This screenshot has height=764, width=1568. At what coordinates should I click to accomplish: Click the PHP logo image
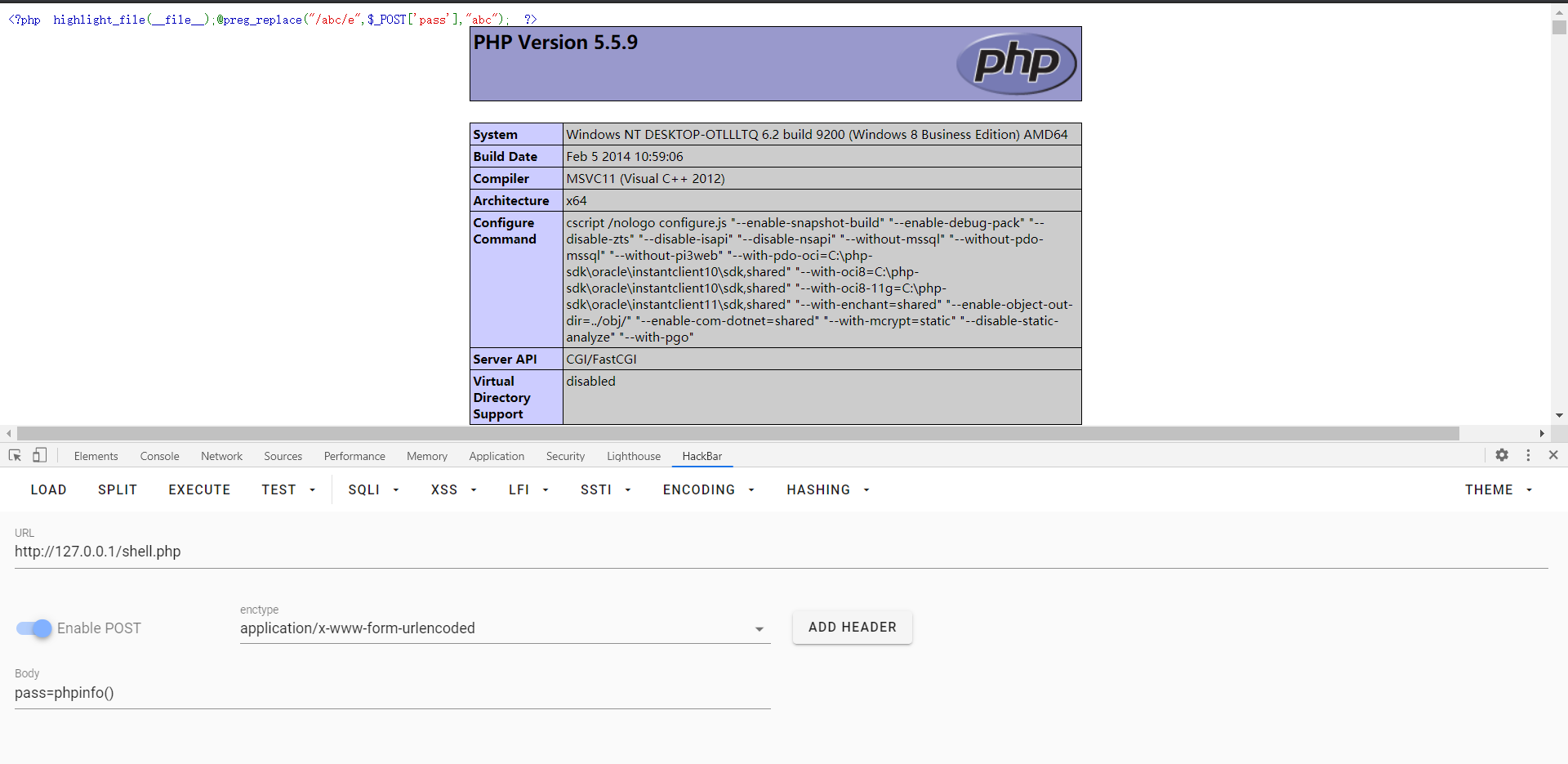[x=1016, y=63]
